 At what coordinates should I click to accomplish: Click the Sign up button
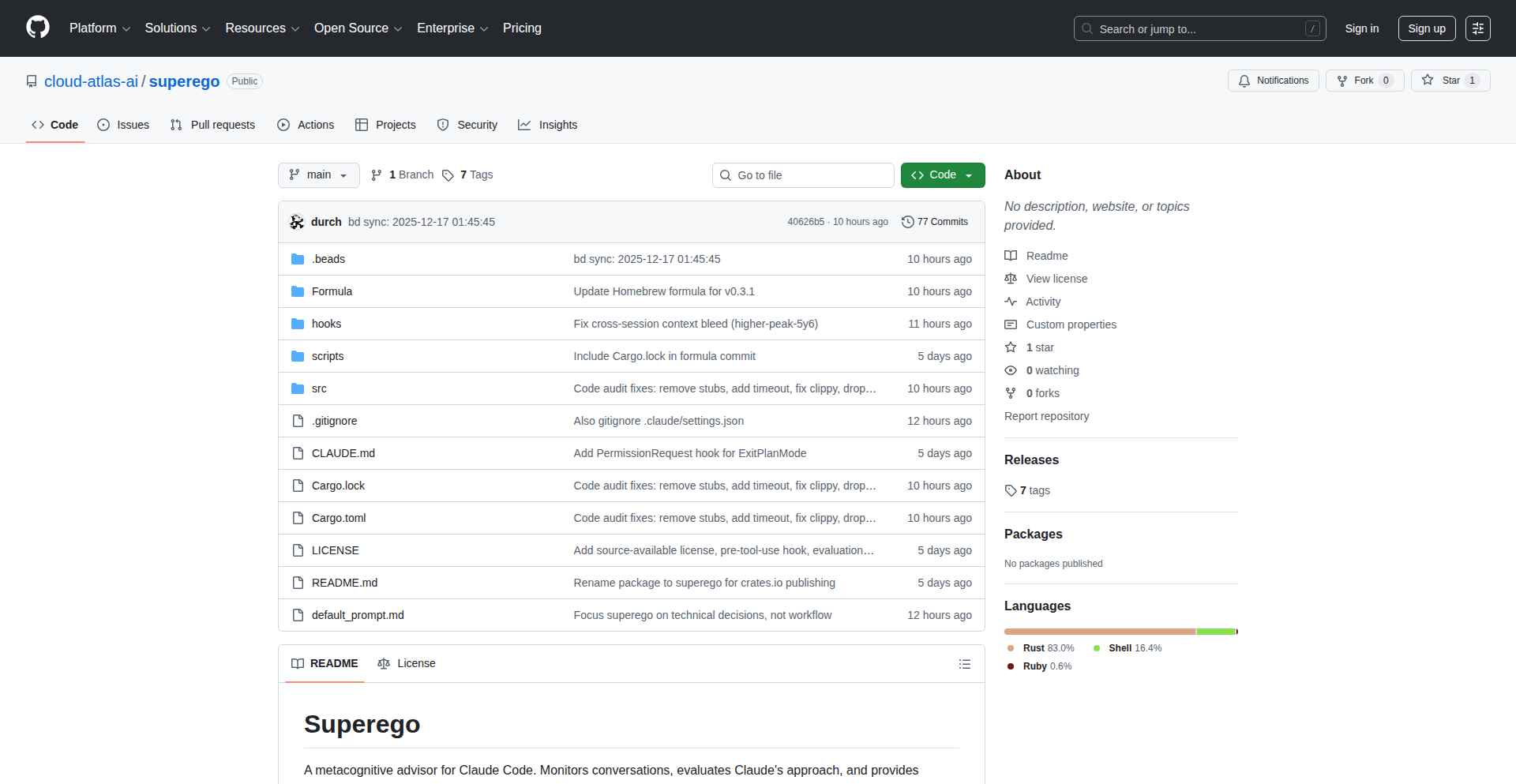(x=1426, y=28)
